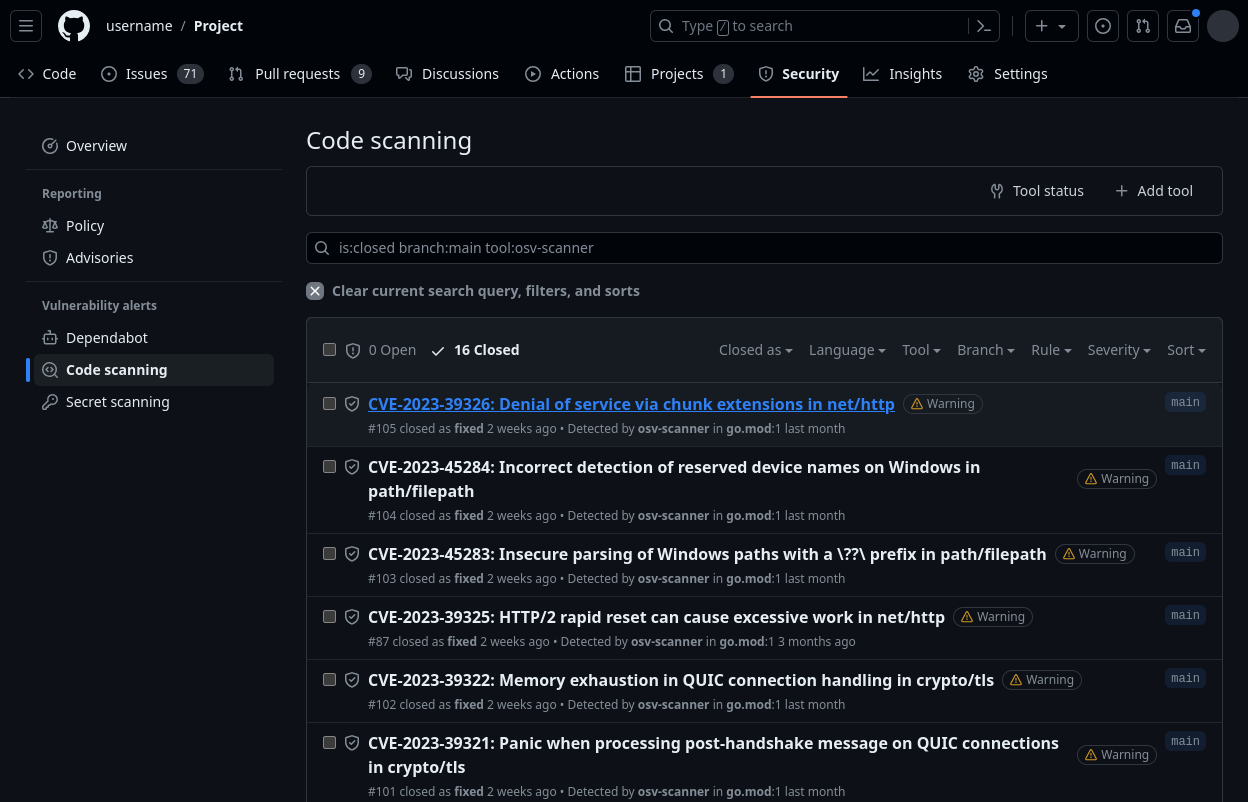1248x802 pixels.
Task: Click the Code scanning sidebar icon
Action: 50,370
